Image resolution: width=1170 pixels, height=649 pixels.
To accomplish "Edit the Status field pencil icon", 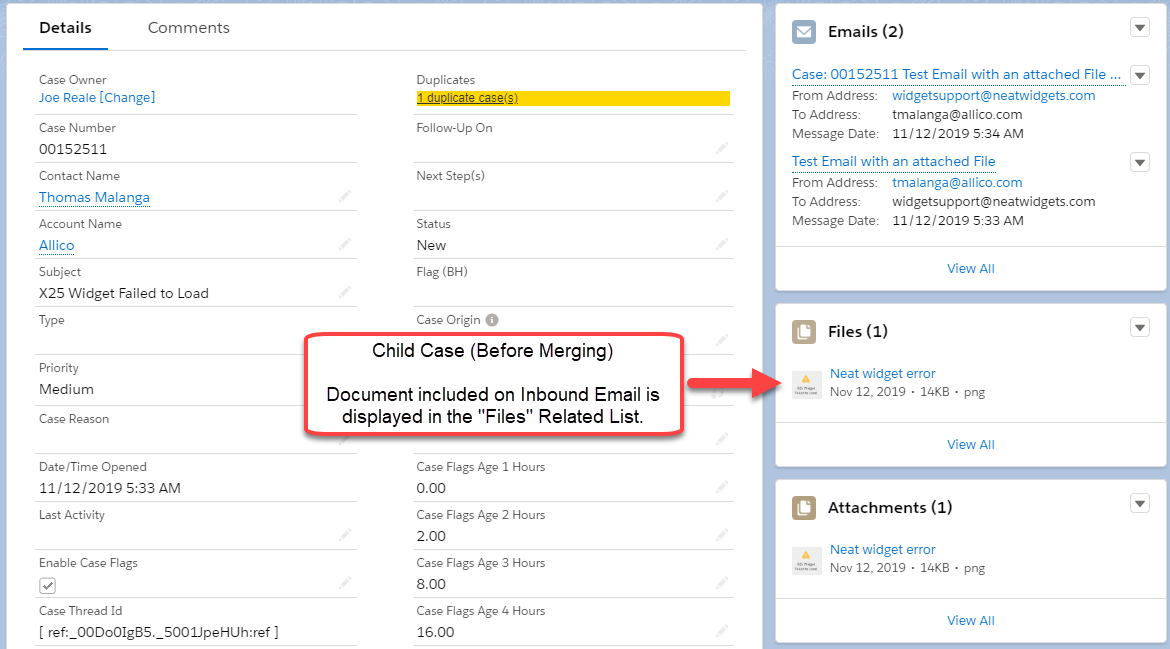I will (722, 245).
